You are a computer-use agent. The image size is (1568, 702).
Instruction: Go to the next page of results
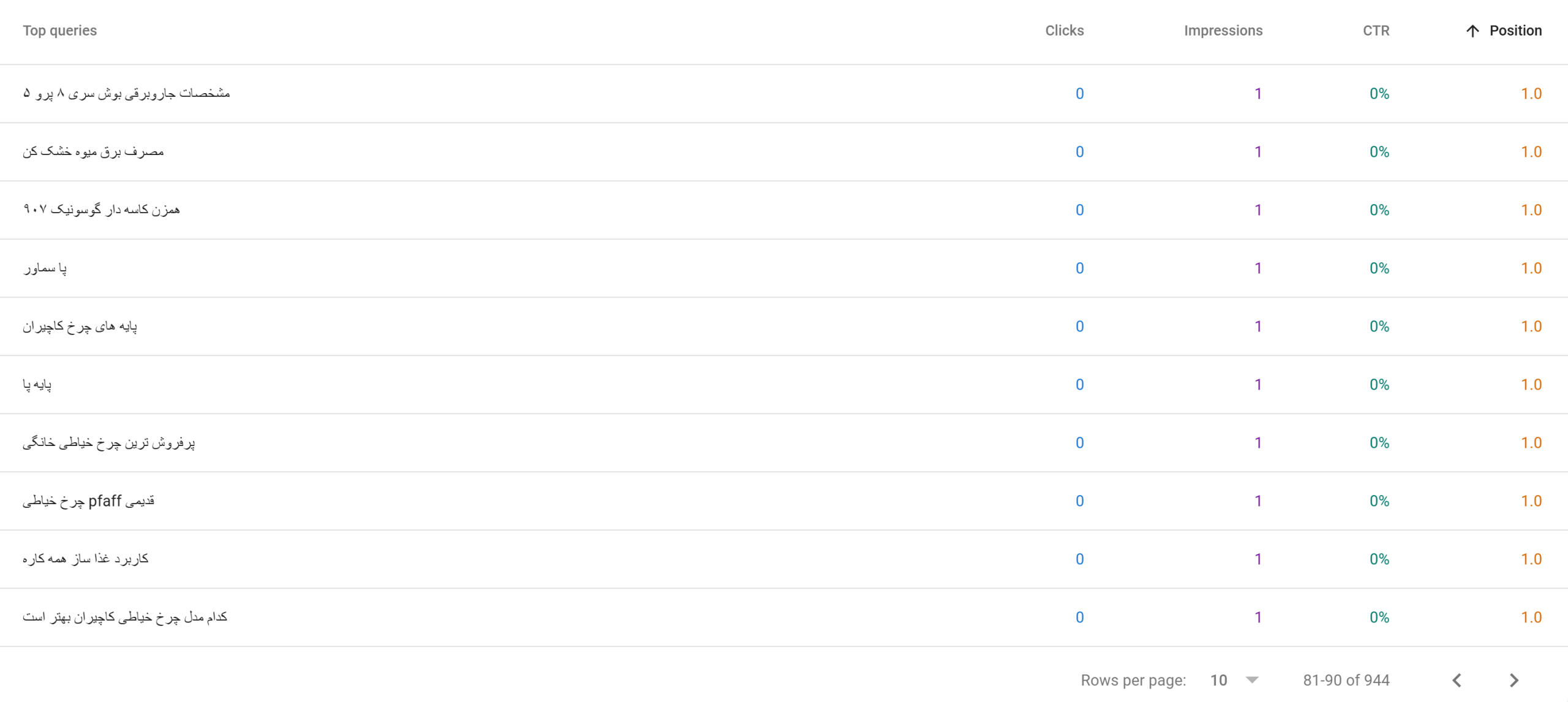coord(1513,680)
